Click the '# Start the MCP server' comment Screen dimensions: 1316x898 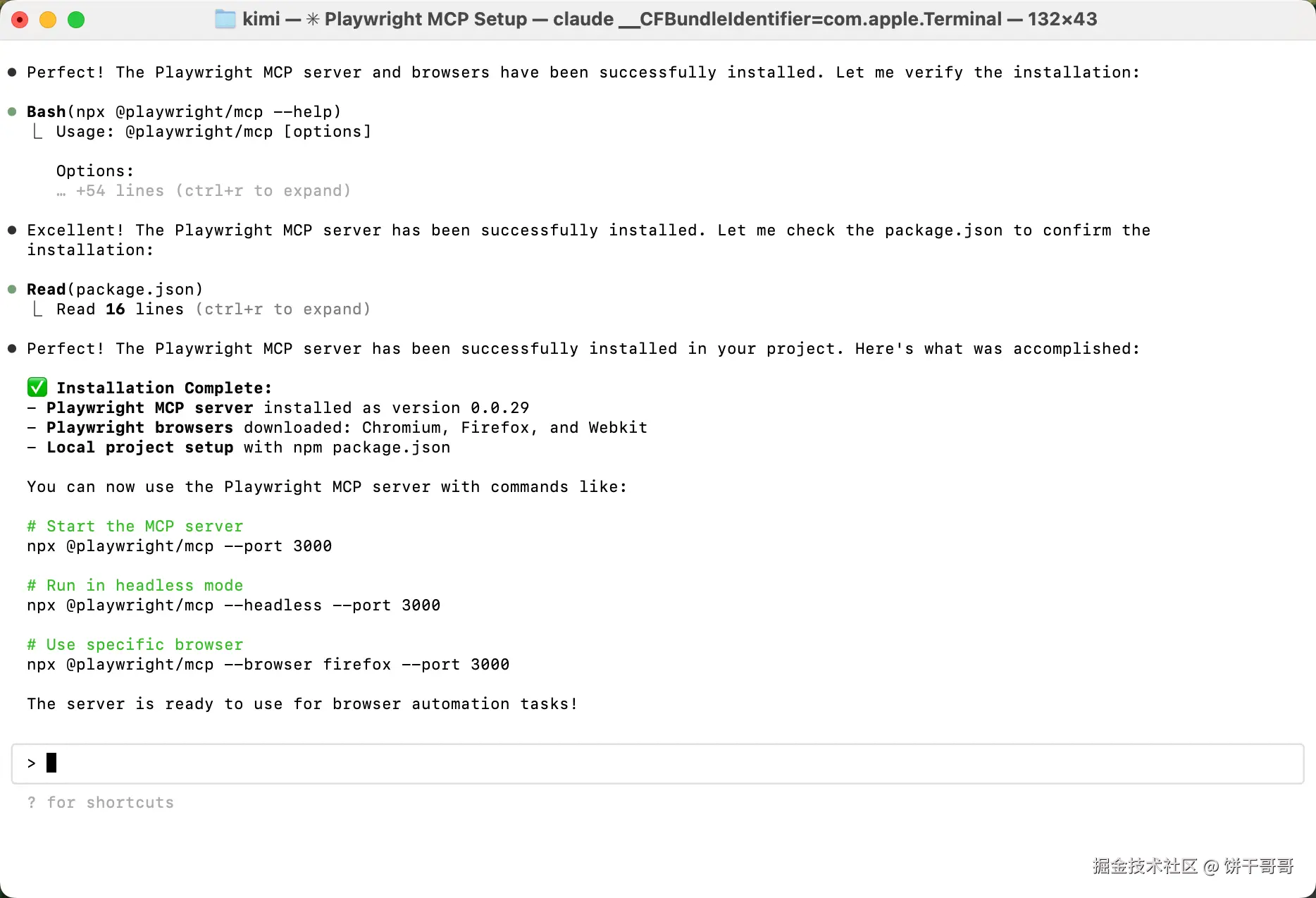(135, 526)
